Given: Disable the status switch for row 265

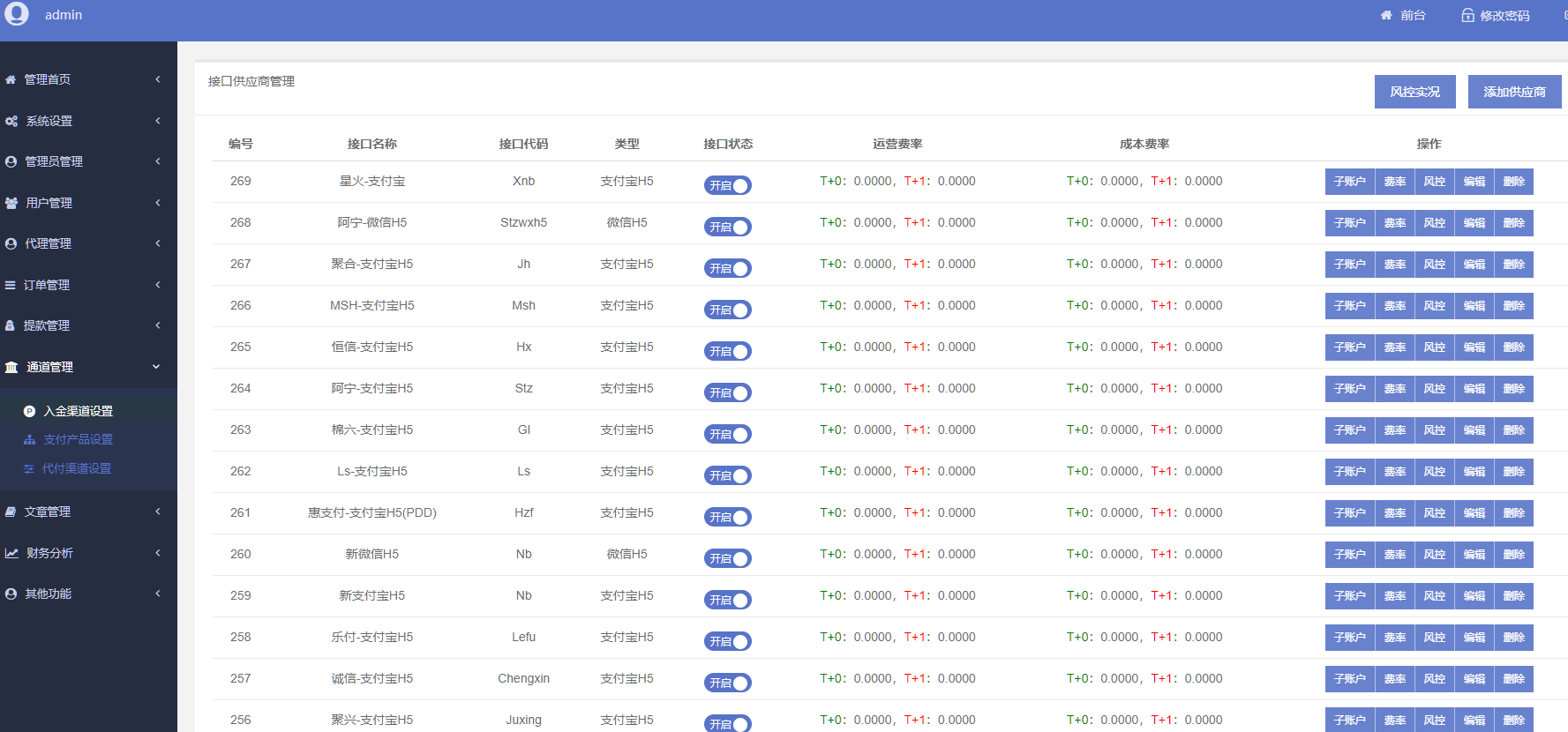Looking at the screenshot, I should pos(728,351).
